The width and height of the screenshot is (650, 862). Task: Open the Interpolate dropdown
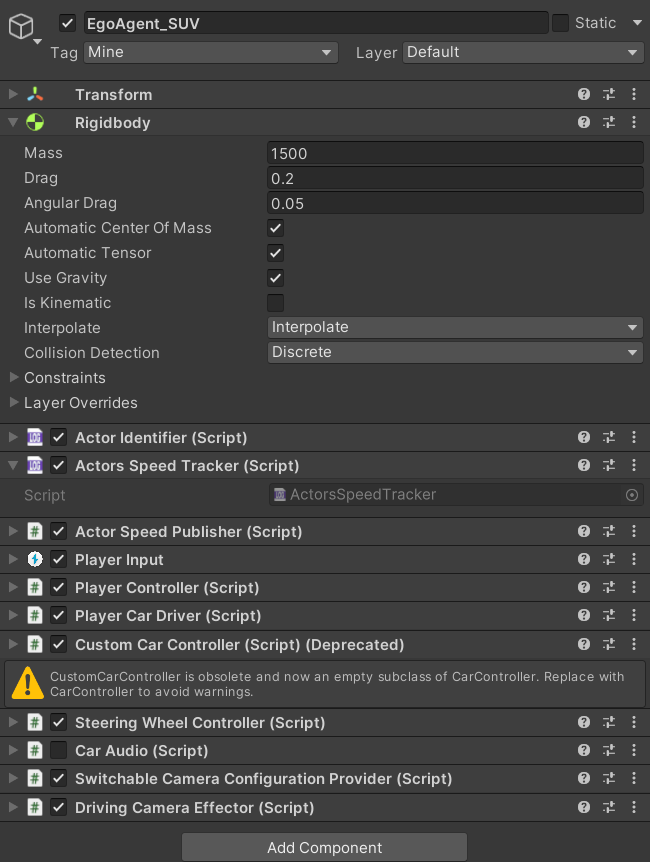coord(455,327)
